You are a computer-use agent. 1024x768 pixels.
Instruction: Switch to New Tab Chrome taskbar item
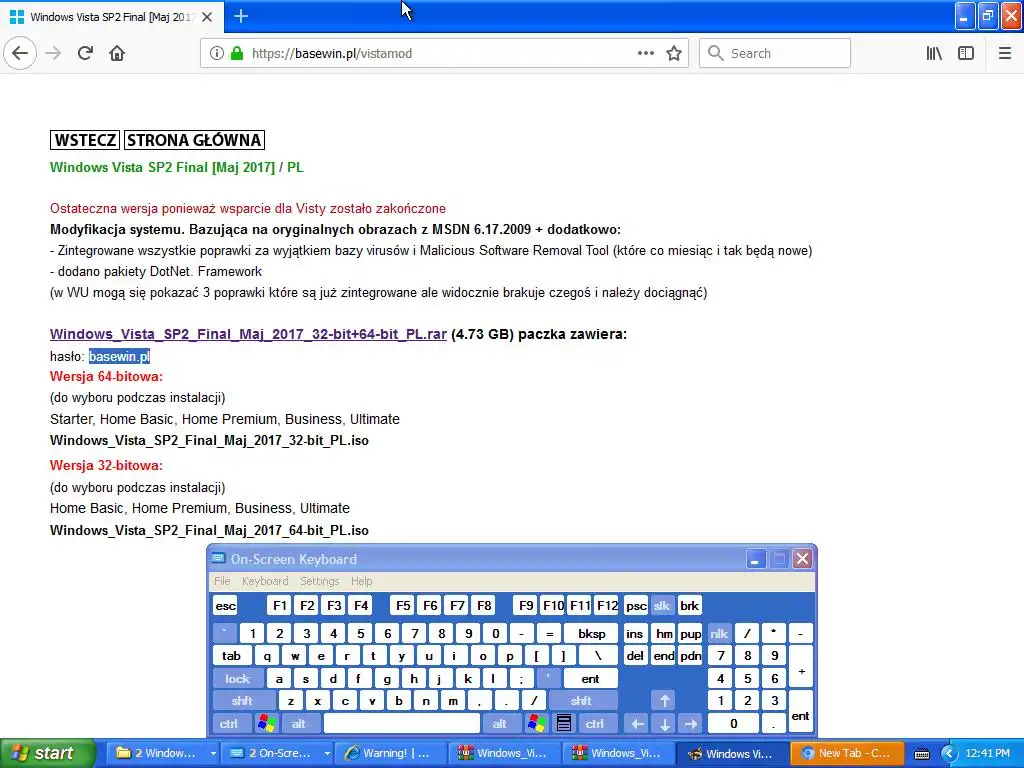846,753
